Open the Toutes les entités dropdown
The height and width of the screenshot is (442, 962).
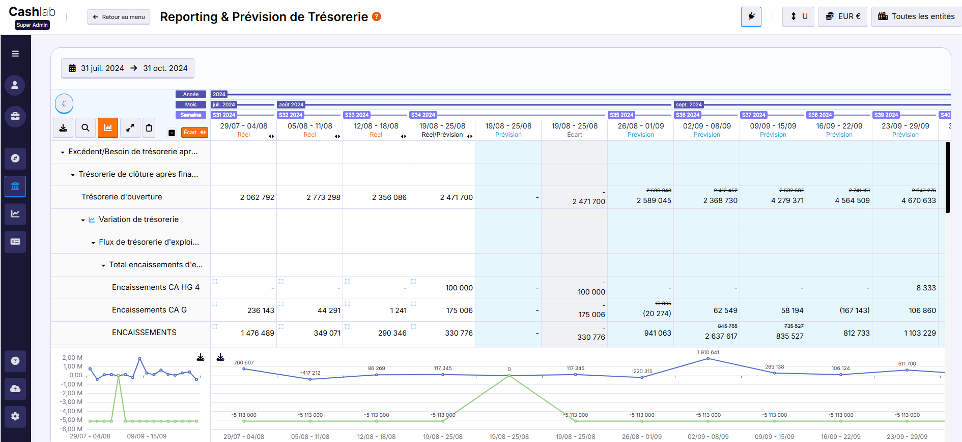916,17
